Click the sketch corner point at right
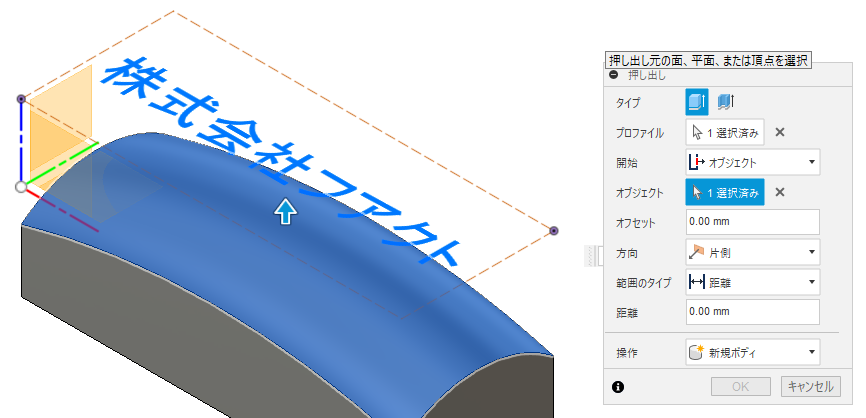The width and height of the screenshot is (866, 418). click(554, 230)
